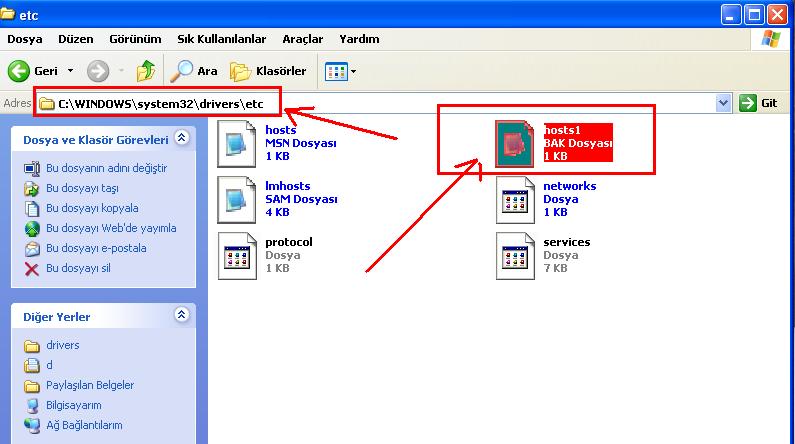The height and width of the screenshot is (444, 795).
Task: Select the services file icon
Action: (515, 255)
